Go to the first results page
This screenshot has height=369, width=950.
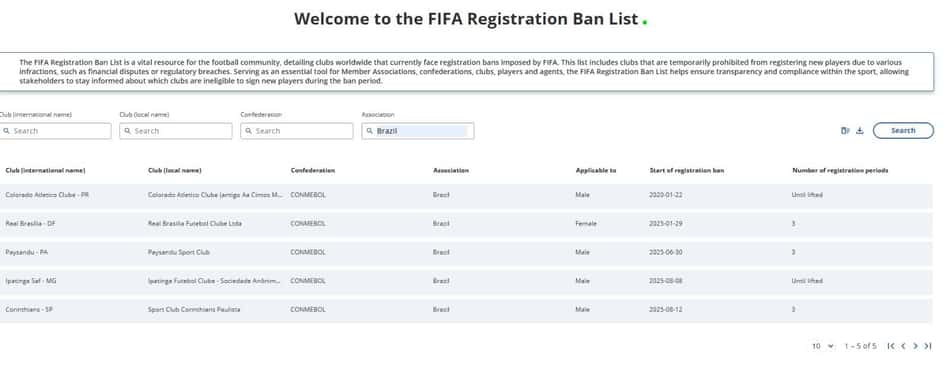[891, 346]
